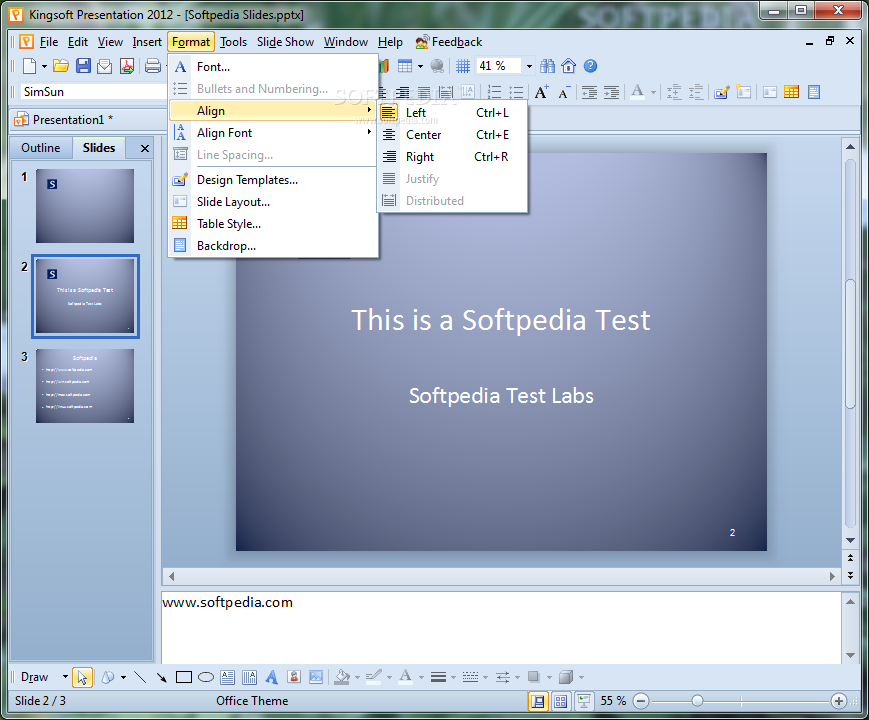This screenshot has height=720, width=869.
Task: Open Table Style... menu entry
Action: [274, 224]
